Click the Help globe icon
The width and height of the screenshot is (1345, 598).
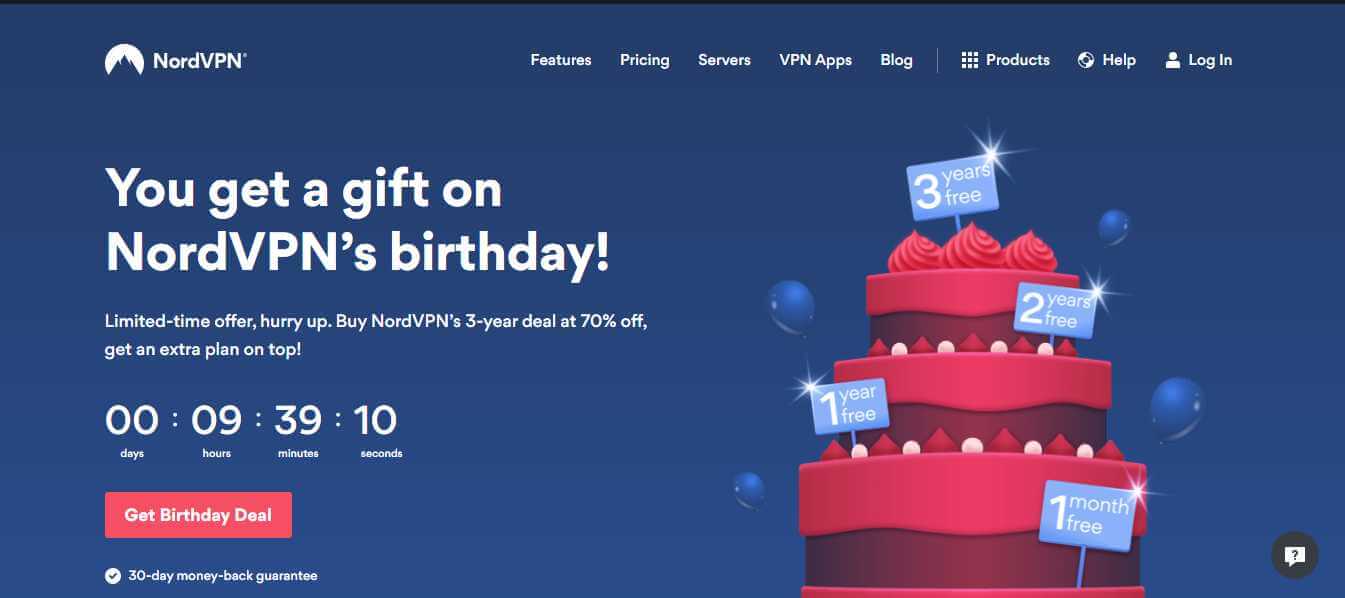click(x=1086, y=60)
